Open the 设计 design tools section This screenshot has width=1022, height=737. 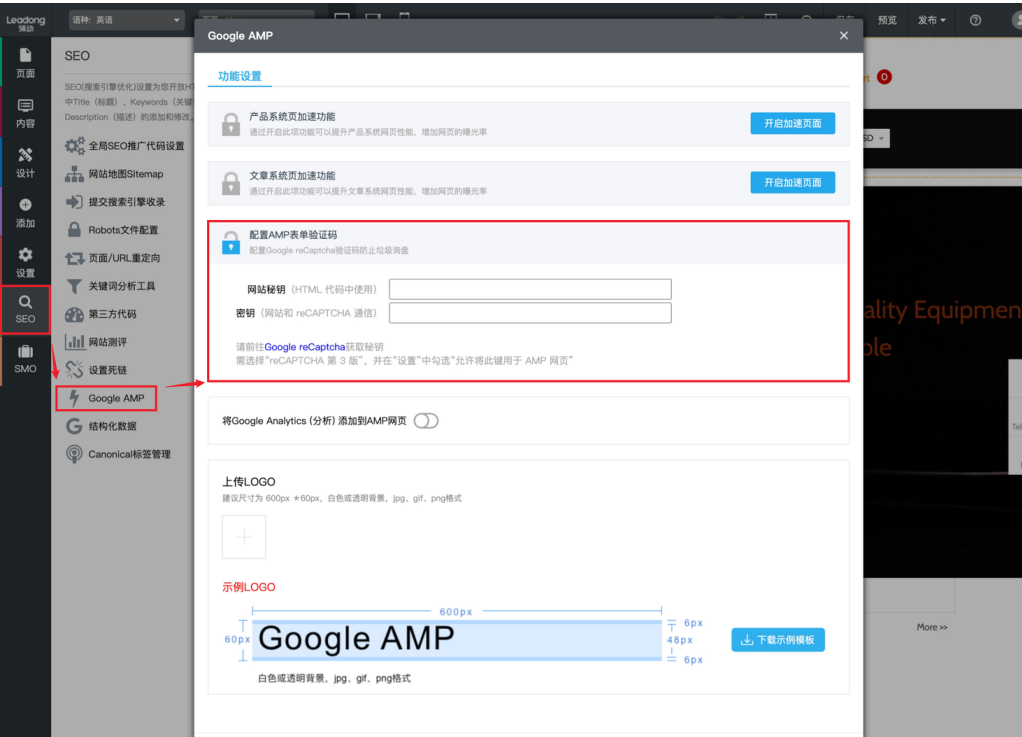(25, 163)
